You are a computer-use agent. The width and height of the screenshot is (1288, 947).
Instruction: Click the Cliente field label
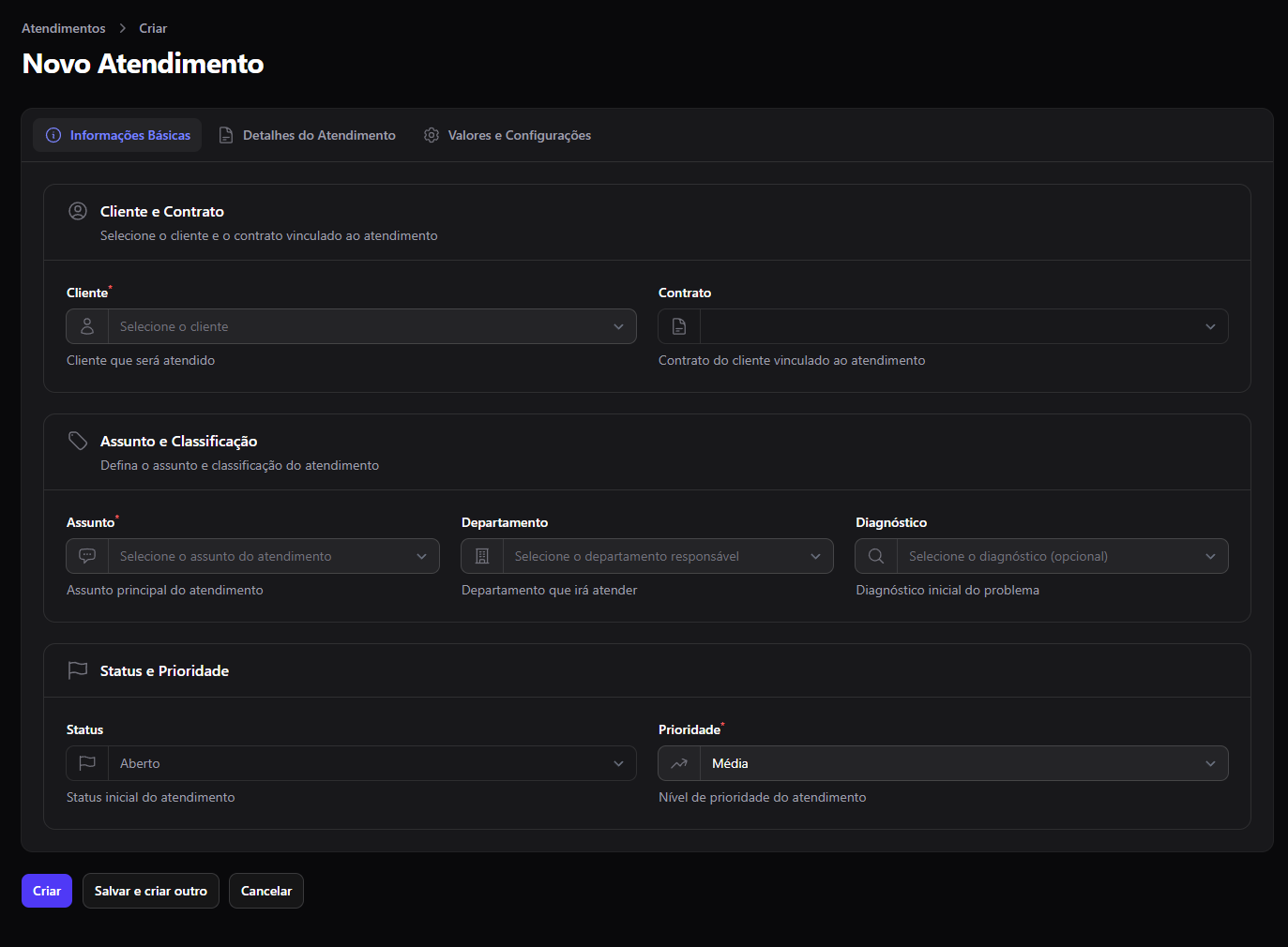(87, 293)
